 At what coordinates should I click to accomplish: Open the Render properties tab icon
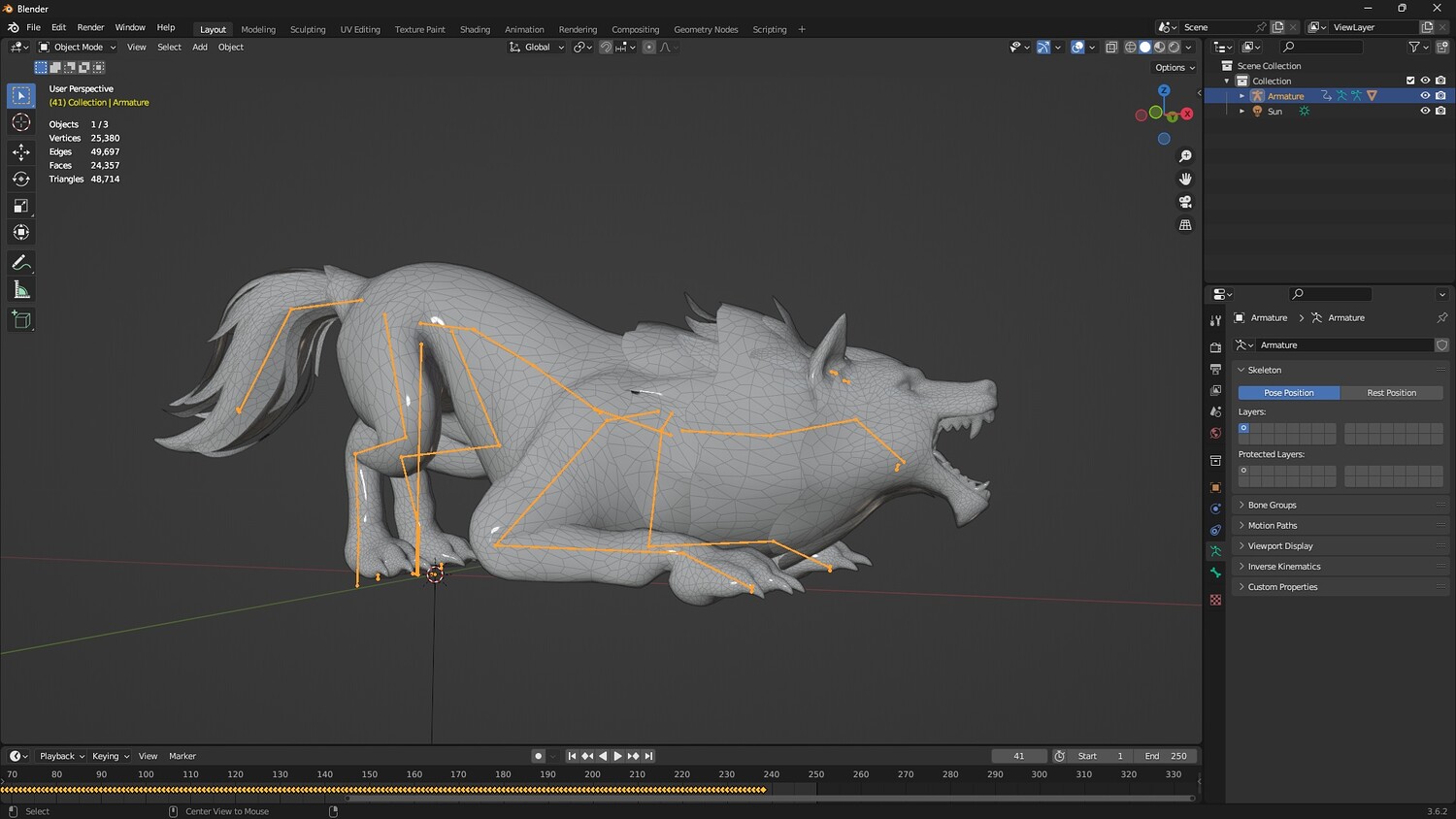pos(1215,347)
